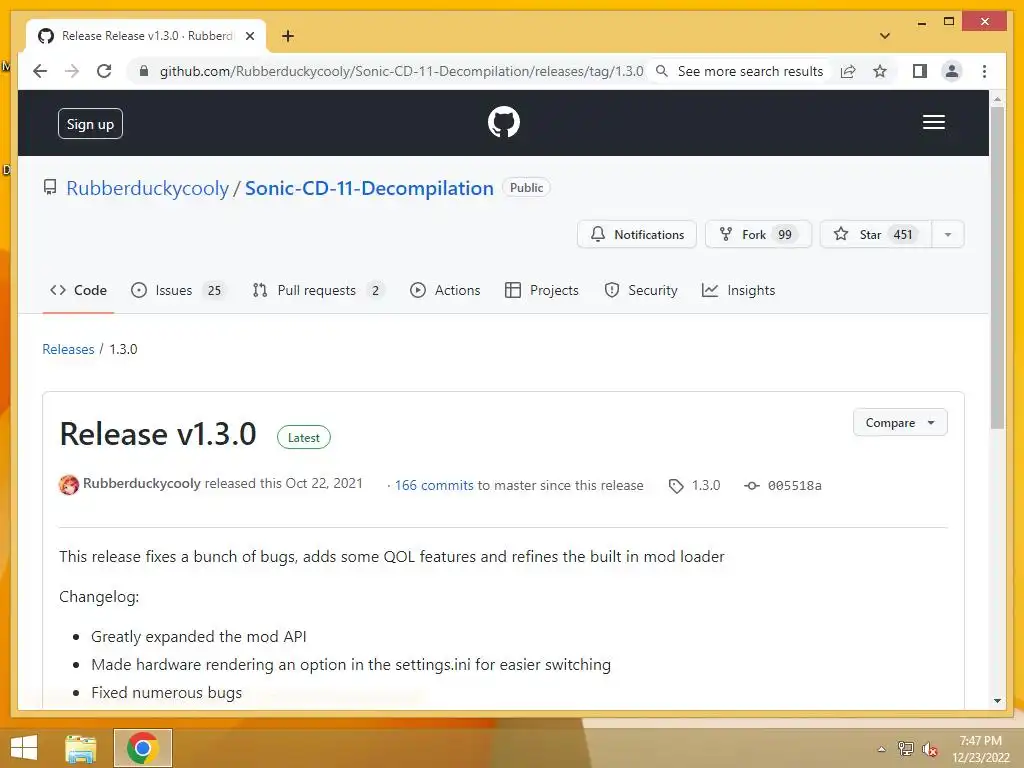
Task: Open File Explorer from the taskbar
Action: click(x=81, y=748)
